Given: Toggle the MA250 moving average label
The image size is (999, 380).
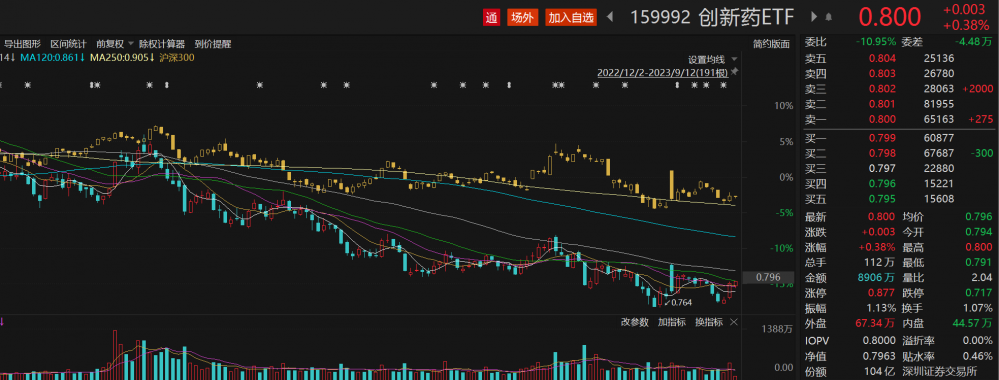Looking at the screenshot, I should tap(122, 57).
